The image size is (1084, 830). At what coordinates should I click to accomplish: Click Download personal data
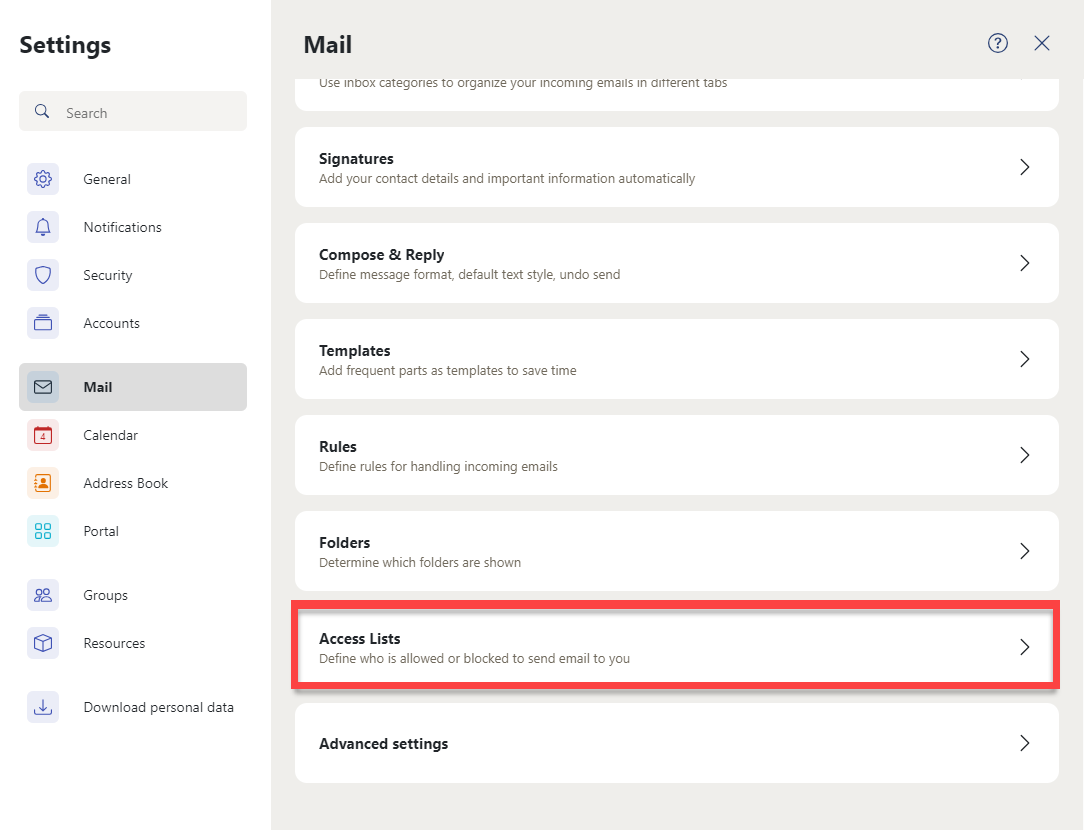coord(158,707)
